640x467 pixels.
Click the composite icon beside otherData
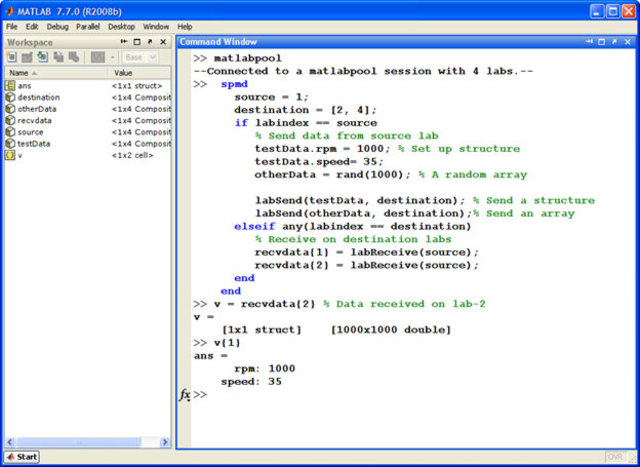pyautogui.click(x=10, y=109)
